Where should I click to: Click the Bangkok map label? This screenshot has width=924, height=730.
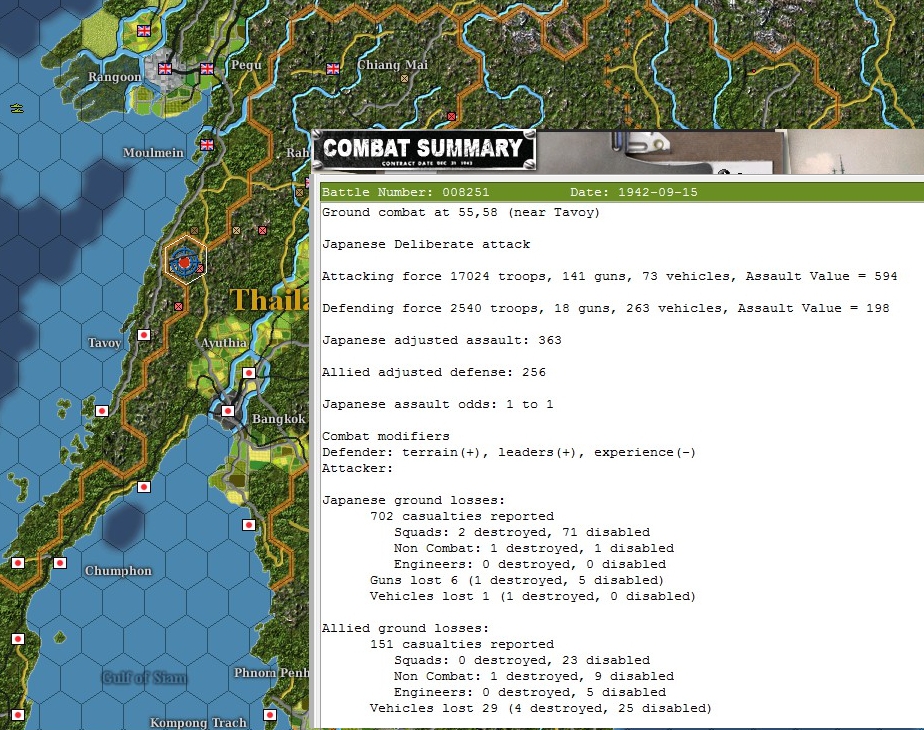(278, 419)
